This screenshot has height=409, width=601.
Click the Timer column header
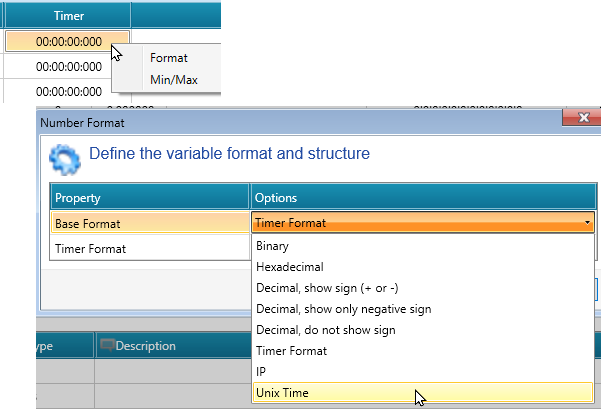[67, 16]
